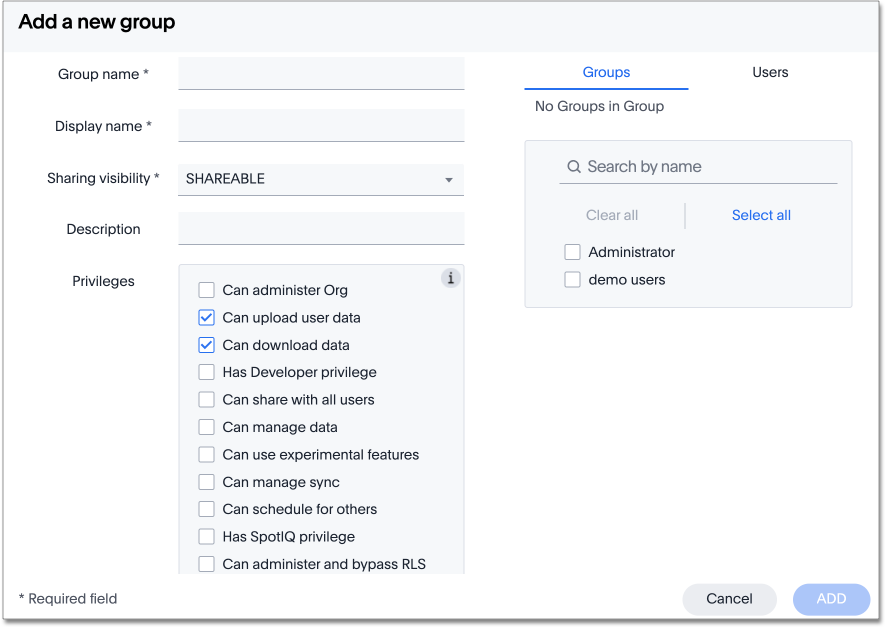The image size is (886, 628).
Task: Focus the Display name input field
Action: [x=321, y=126]
